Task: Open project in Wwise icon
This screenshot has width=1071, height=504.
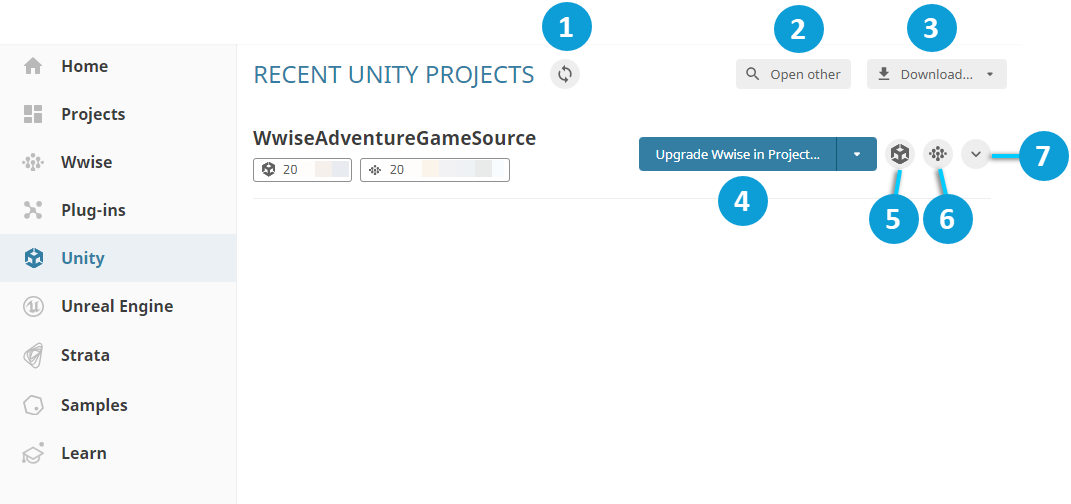Action: pos(938,154)
